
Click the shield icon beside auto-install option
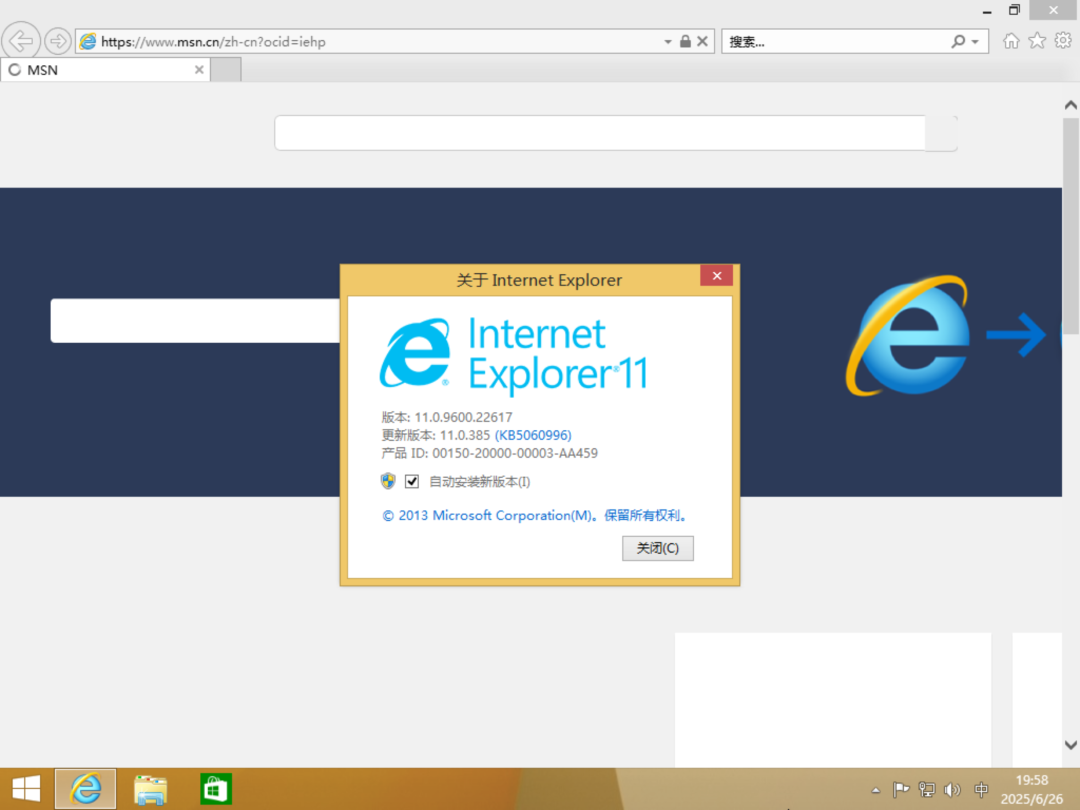coord(388,481)
